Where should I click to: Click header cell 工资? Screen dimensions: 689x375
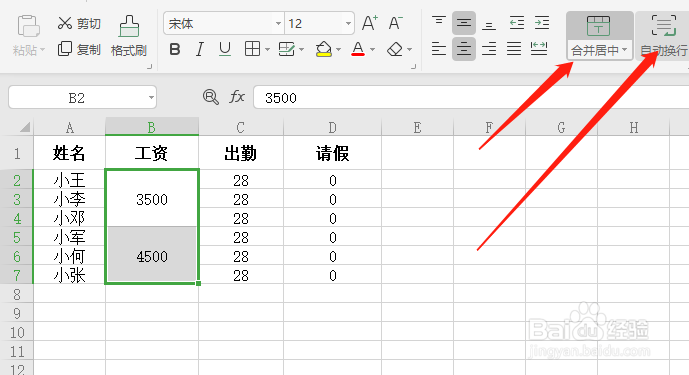tap(152, 153)
